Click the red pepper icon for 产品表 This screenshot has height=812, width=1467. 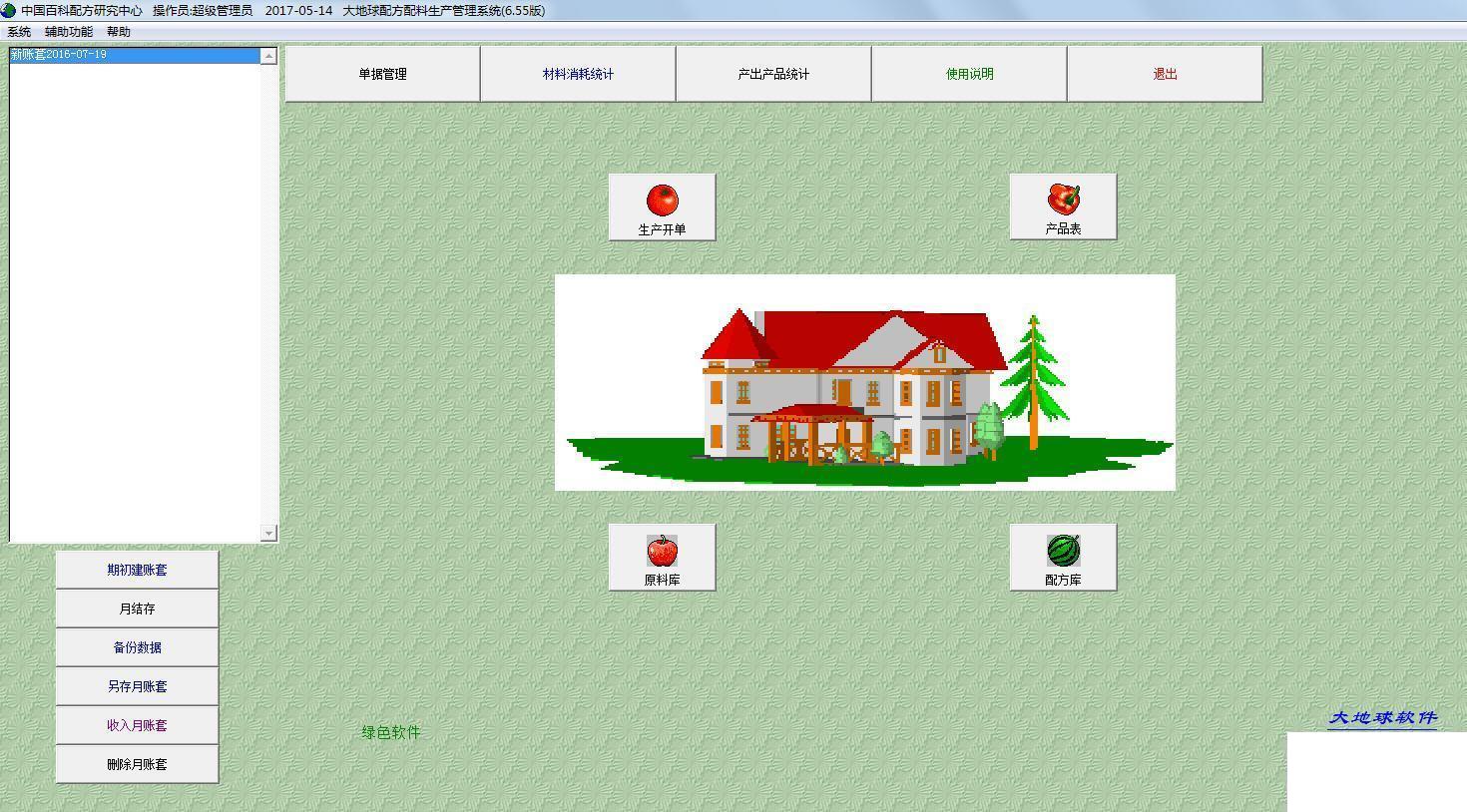[x=1063, y=199]
